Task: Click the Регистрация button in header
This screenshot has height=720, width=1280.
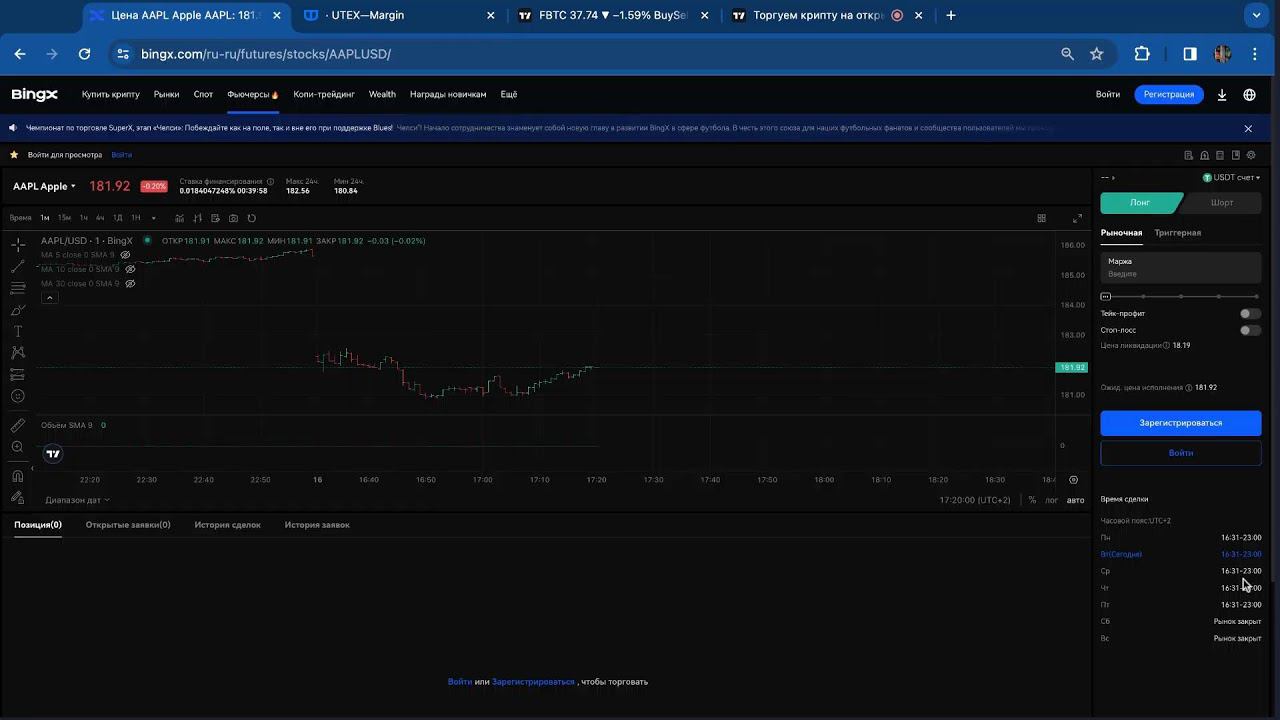Action: pyautogui.click(x=1169, y=94)
